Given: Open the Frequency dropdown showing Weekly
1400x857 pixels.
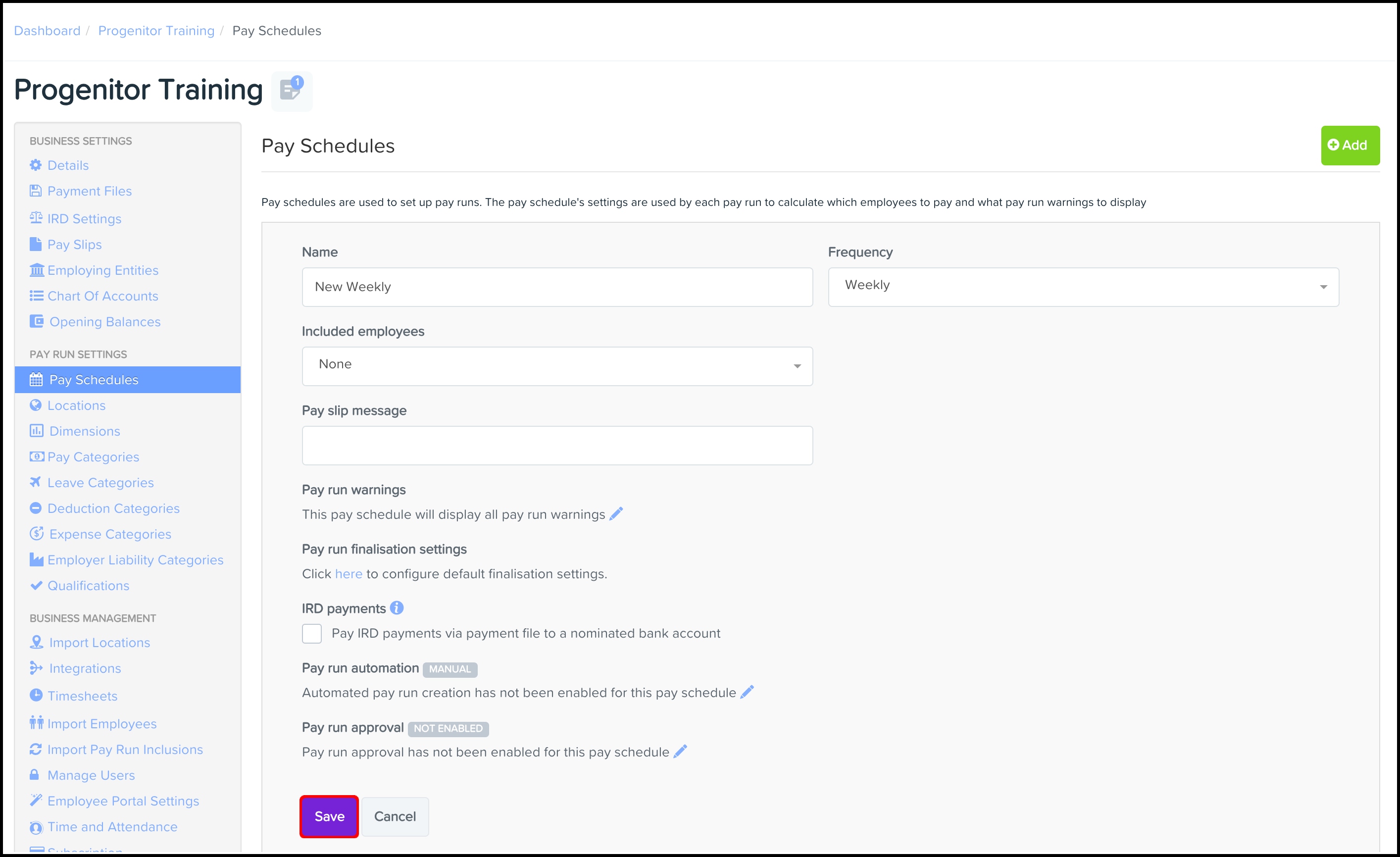Looking at the screenshot, I should [1083, 287].
